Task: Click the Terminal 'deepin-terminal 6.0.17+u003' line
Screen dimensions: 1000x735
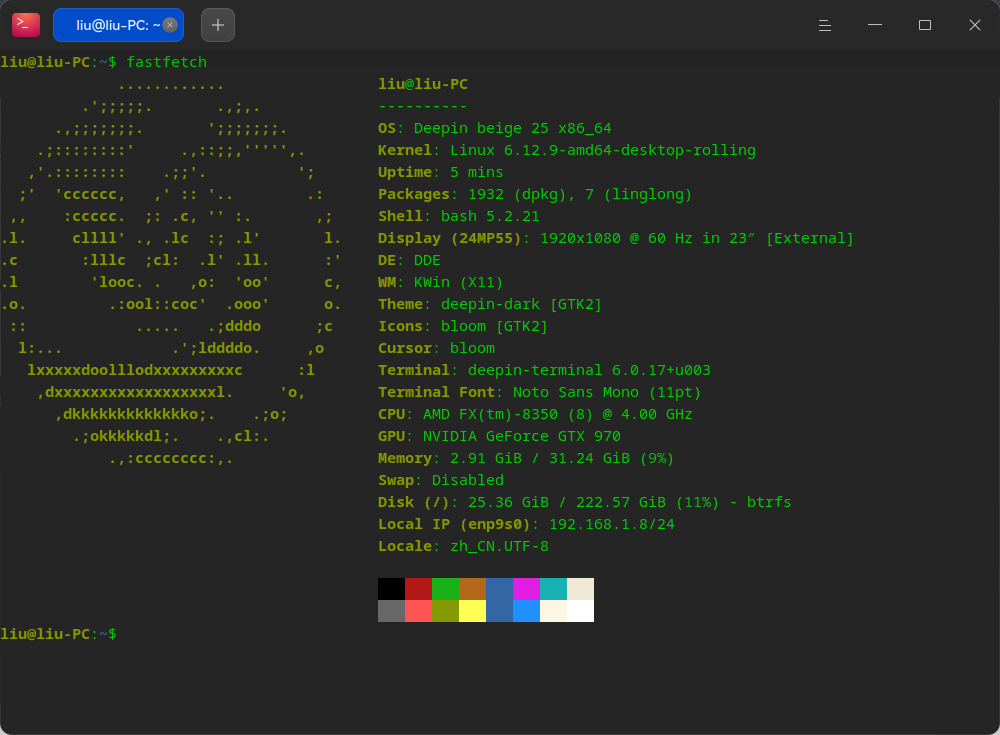Action: (x=544, y=370)
